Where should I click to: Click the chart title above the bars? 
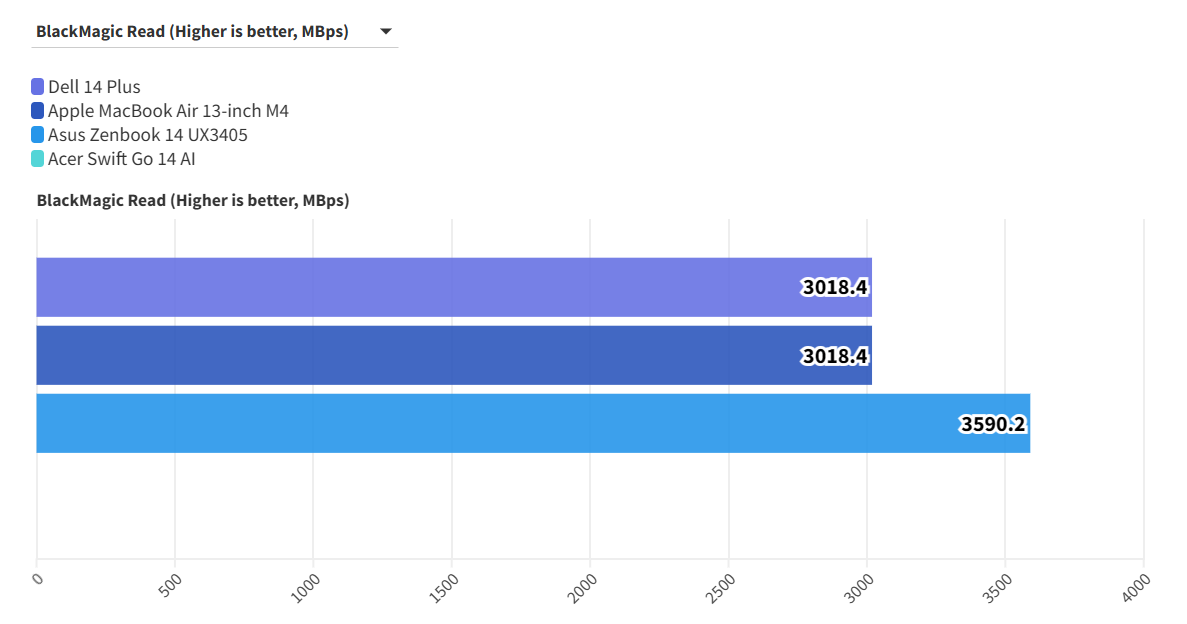tap(193, 201)
